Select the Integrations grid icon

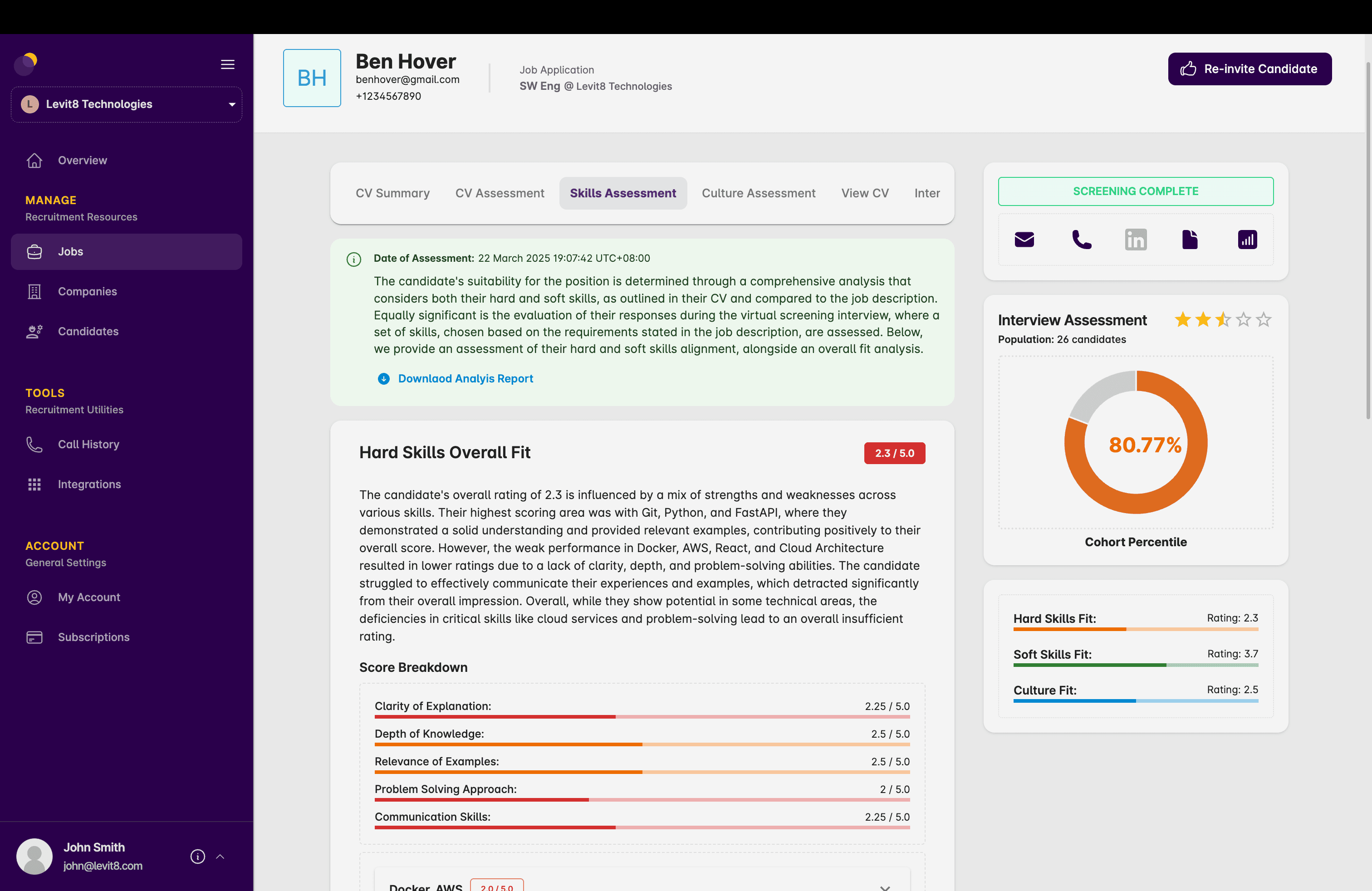[34, 484]
